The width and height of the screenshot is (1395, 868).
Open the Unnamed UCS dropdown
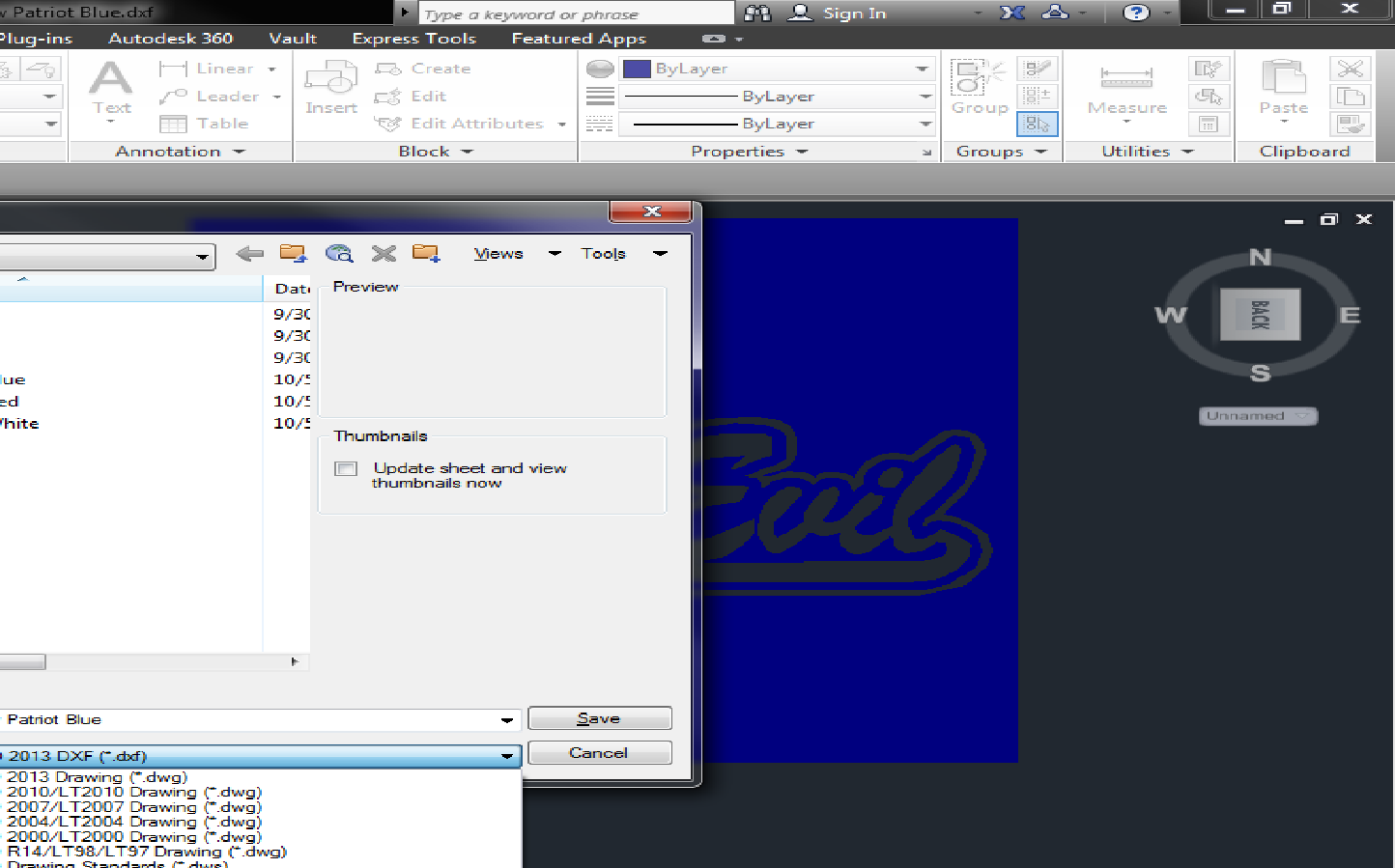(1258, 416)
